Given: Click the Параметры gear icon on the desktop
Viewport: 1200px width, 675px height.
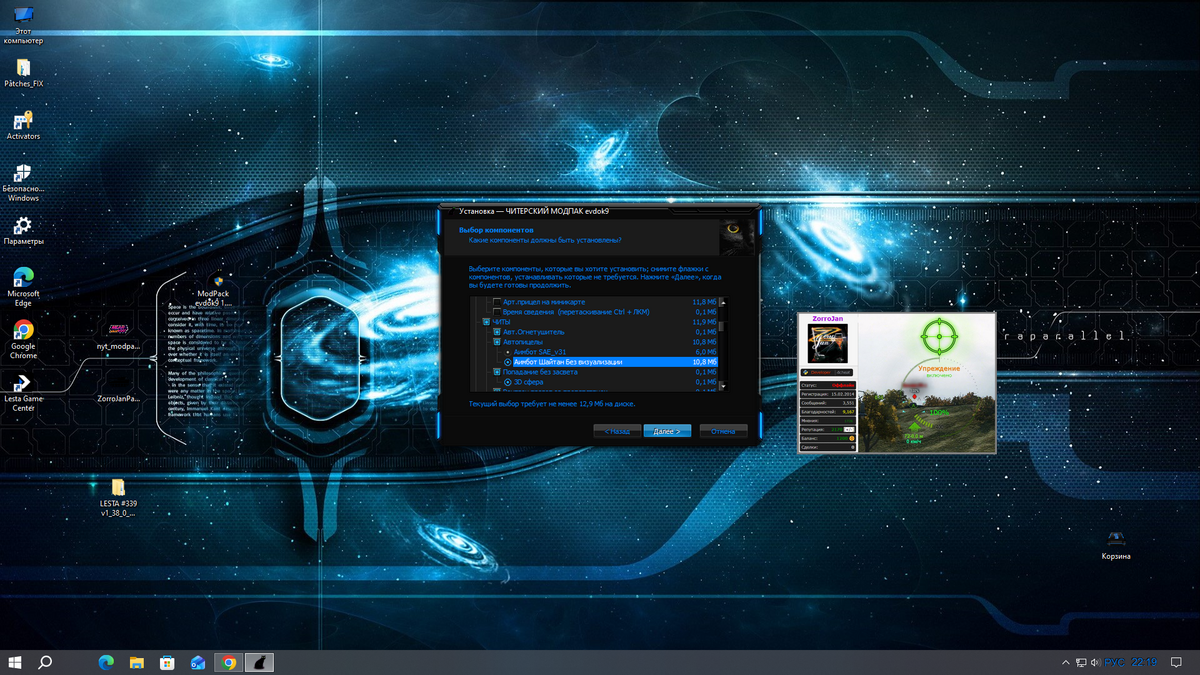Looking at the screenshot, I should [x=22, y=226].
